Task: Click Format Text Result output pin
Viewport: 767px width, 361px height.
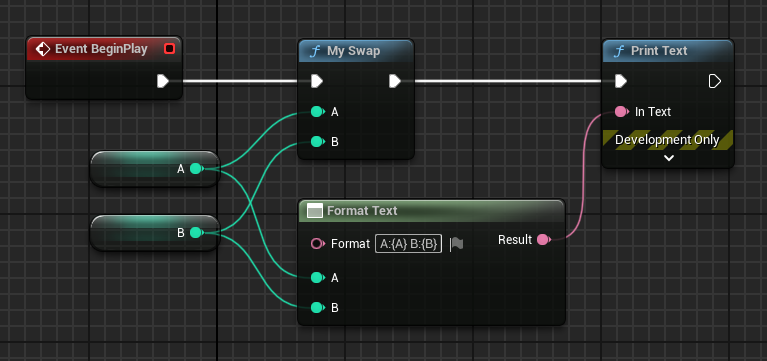Action: 543,240
